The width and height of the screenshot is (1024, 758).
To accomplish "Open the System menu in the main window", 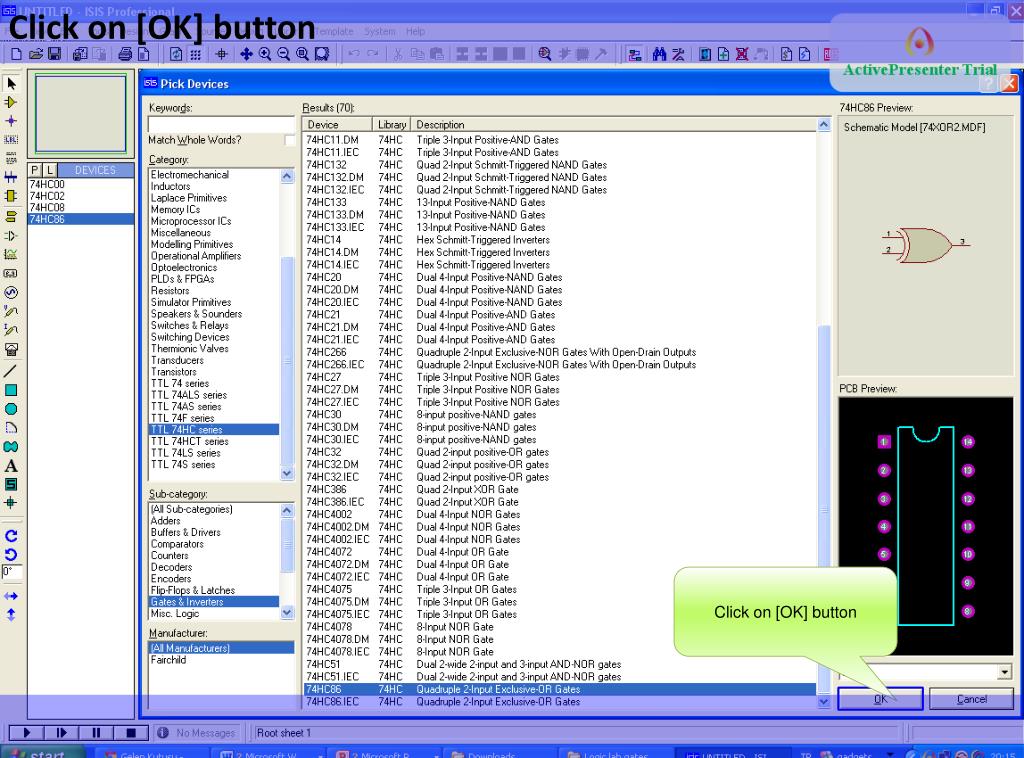I will click(379, 31).
